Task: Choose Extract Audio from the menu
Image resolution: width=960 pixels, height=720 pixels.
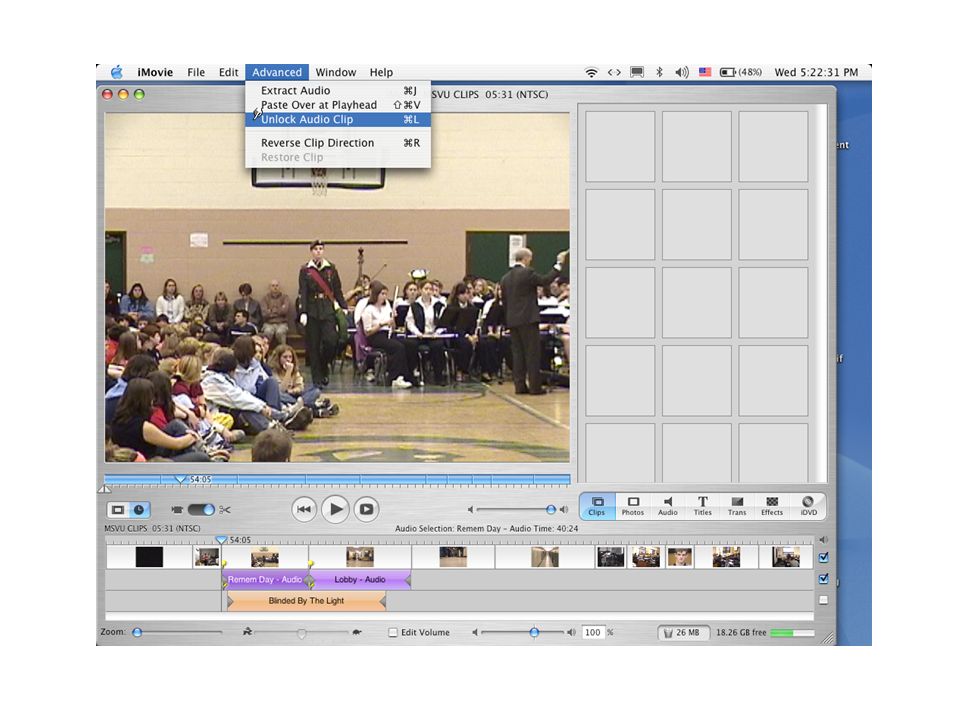Action: [x=338, y=91]
